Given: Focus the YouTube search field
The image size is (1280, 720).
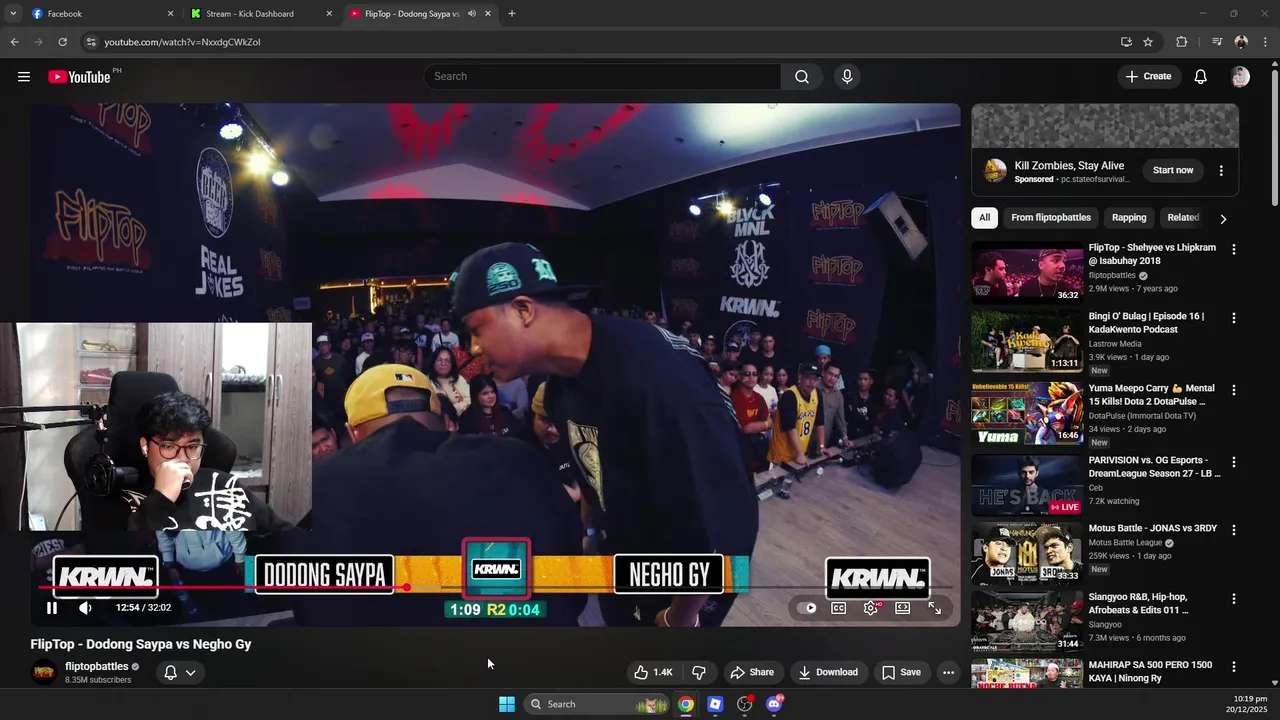Looking at the screenshot, I should click(x=603, y=77).
